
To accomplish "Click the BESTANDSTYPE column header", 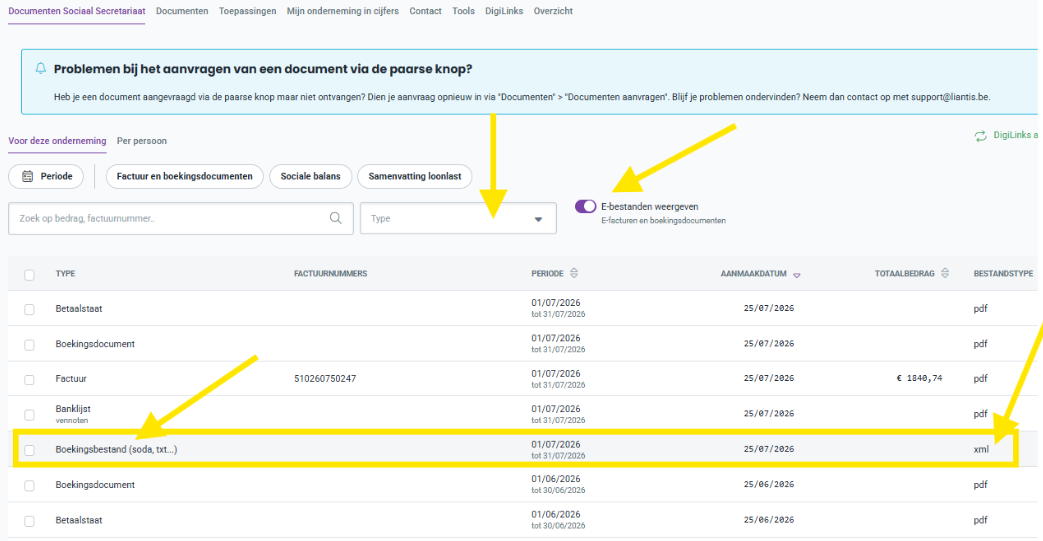I will (x=1003, y=273).
